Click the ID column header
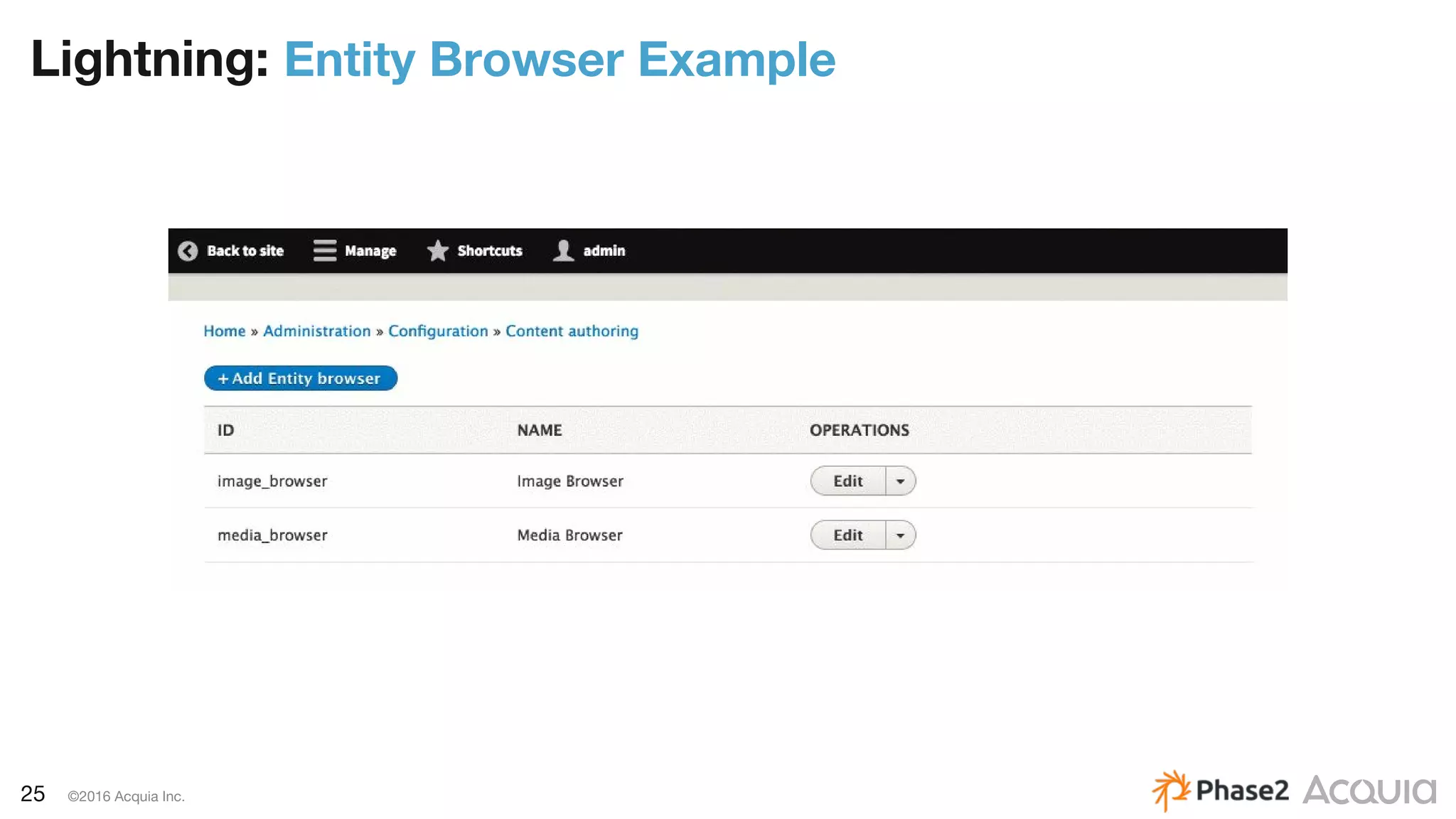The width and height of the screenshot is (1456, 819). [x=225, y=430]
